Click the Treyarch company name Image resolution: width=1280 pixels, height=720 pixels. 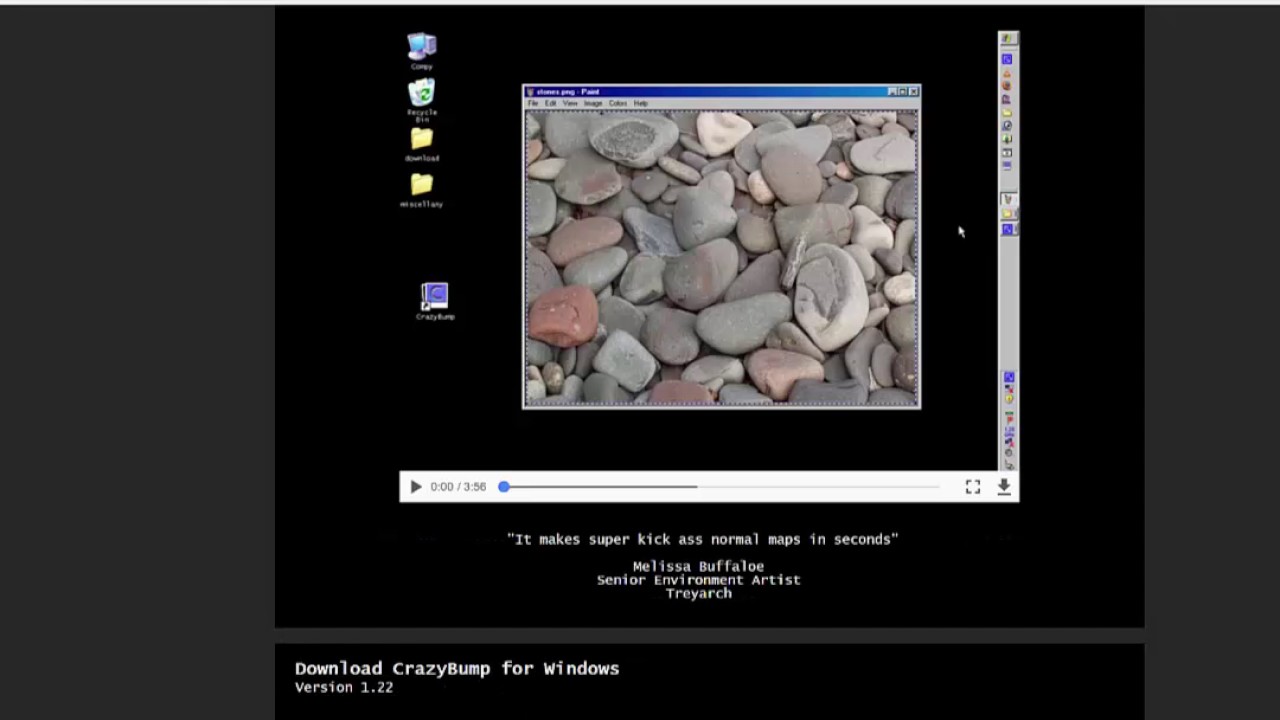[x=698, y=593]
